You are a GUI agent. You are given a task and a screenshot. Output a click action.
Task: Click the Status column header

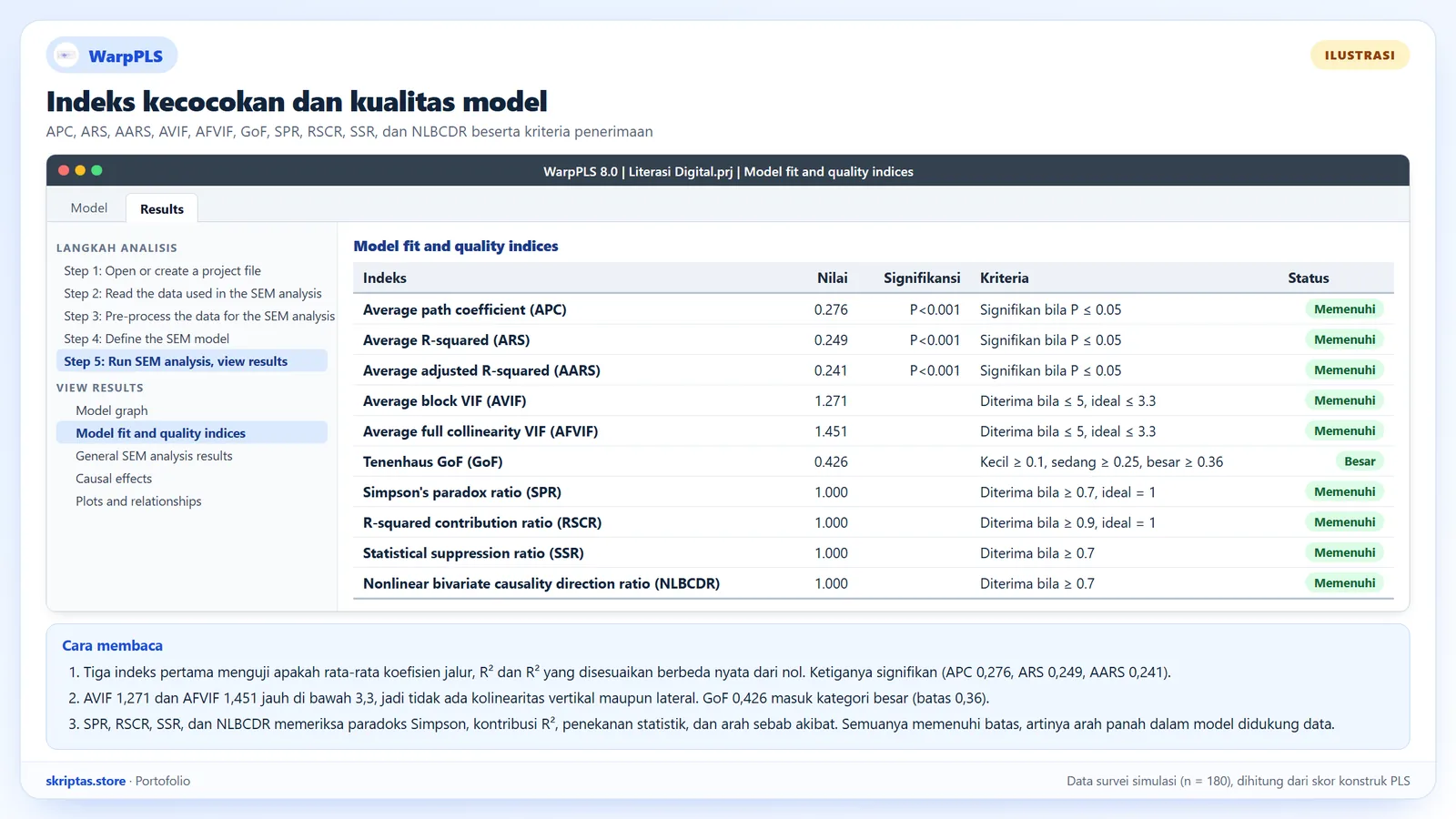point(1309,278)
